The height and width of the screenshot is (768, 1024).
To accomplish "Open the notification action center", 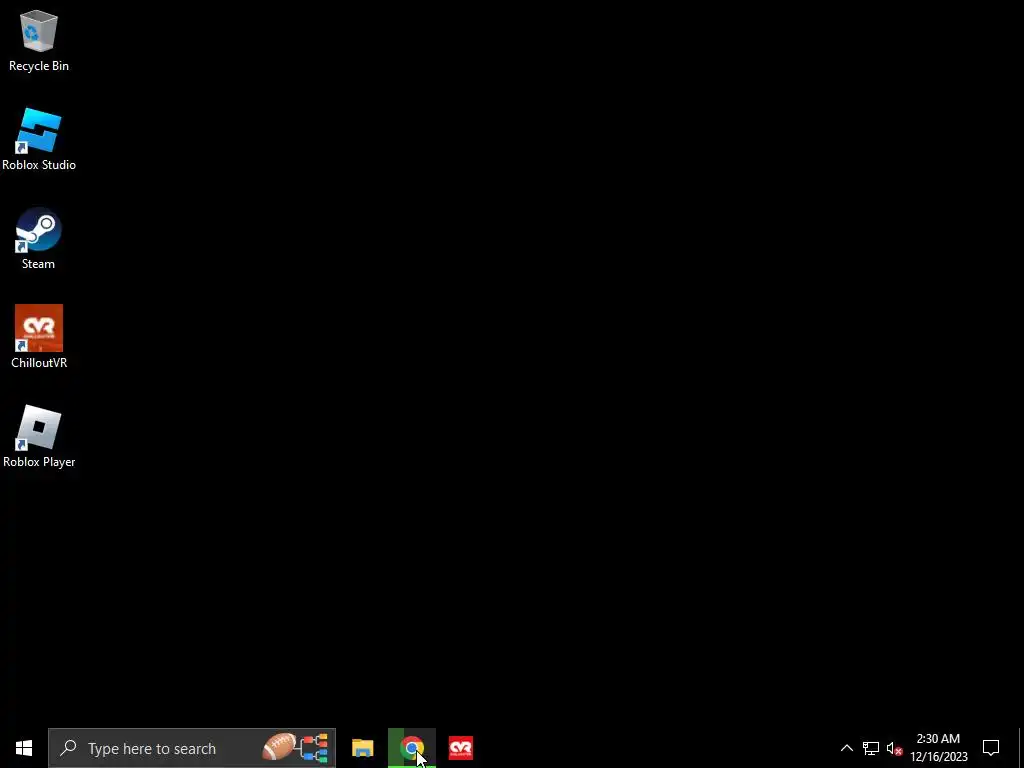I will 991,748.
